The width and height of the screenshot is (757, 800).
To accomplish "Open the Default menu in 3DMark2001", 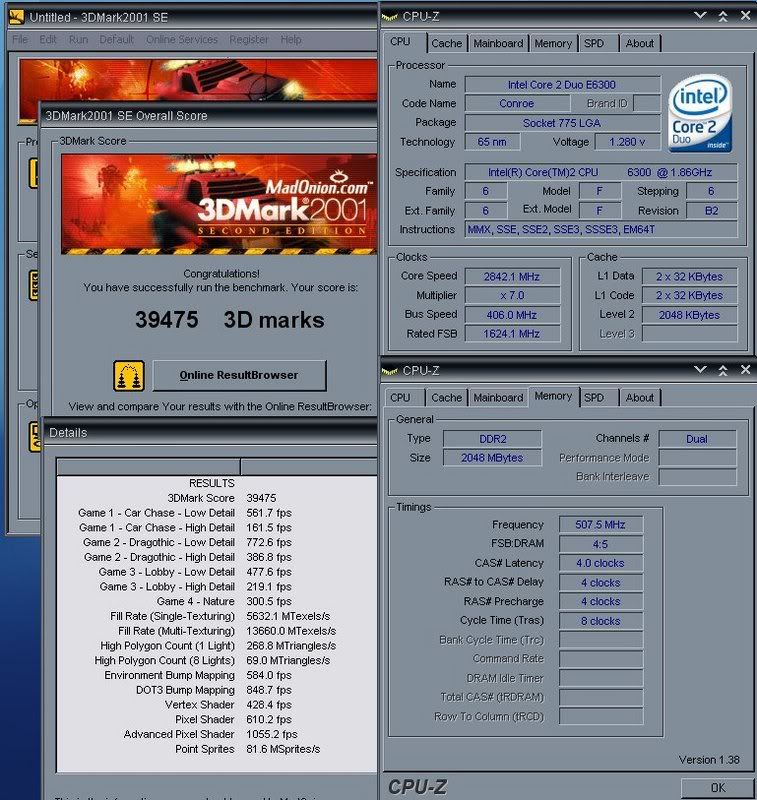I will pos(116,39).
